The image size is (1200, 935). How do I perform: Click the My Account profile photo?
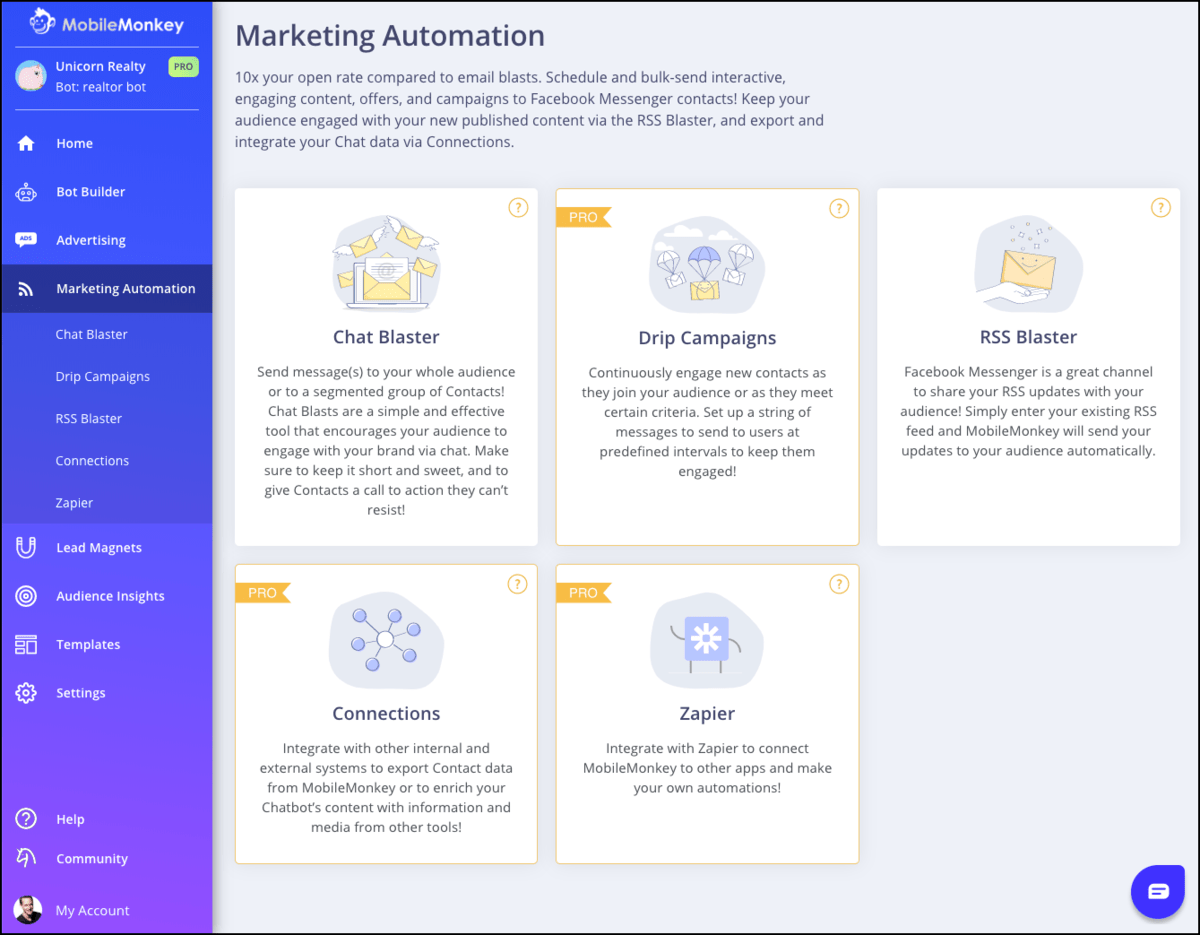[x=28, y=910]
